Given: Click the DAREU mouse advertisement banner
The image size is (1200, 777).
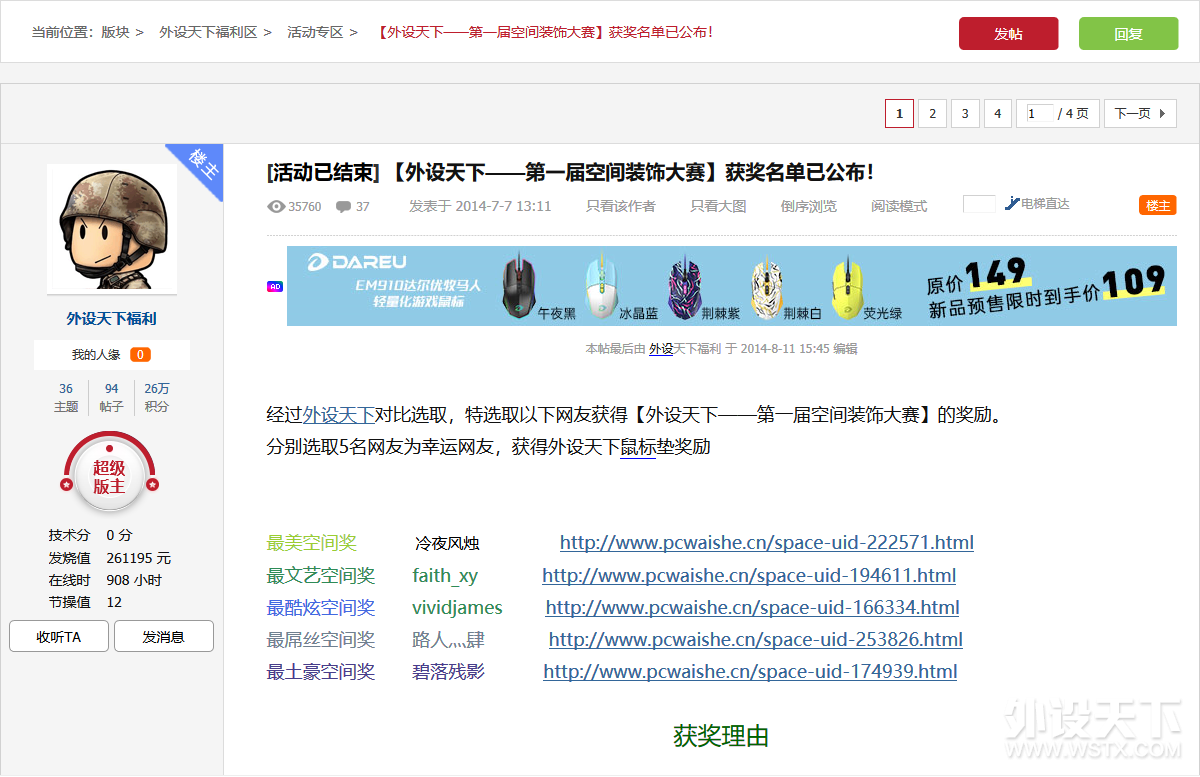Looking at the screenshot, I should [x=731, y=286].
